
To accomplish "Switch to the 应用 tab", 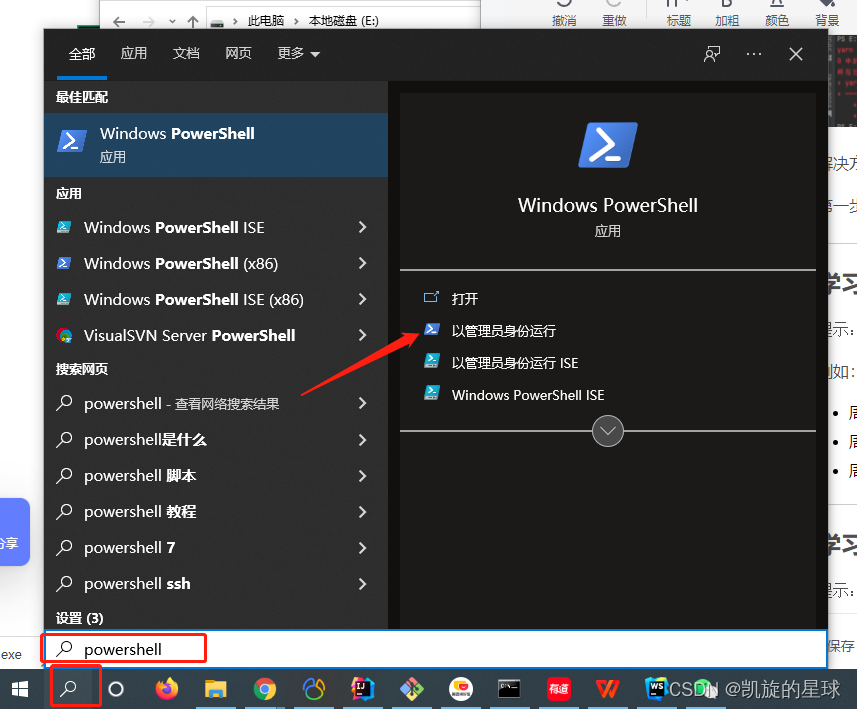I will tap(134, 53).
